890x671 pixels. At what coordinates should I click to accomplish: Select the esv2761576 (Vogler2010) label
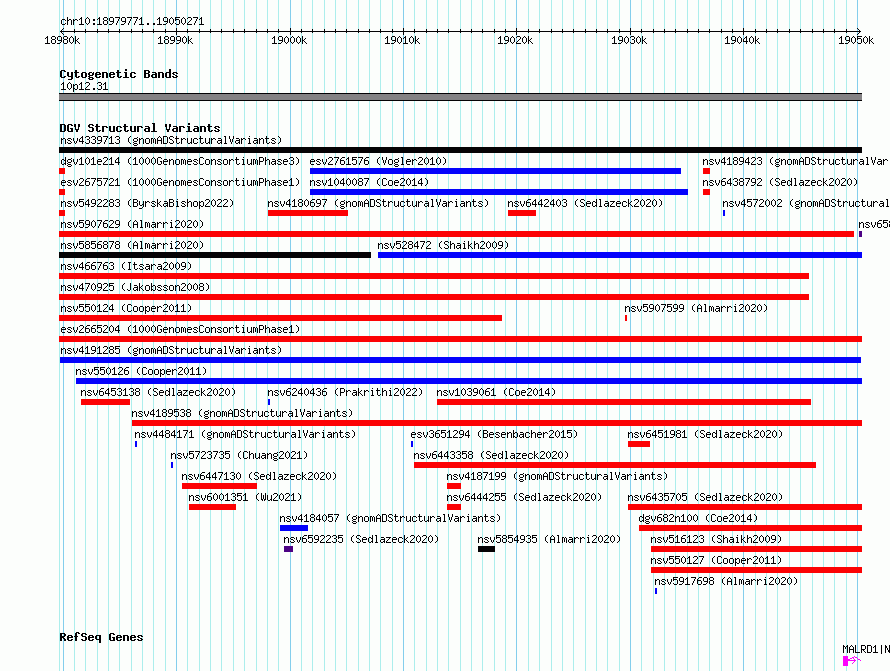(378, 161)
